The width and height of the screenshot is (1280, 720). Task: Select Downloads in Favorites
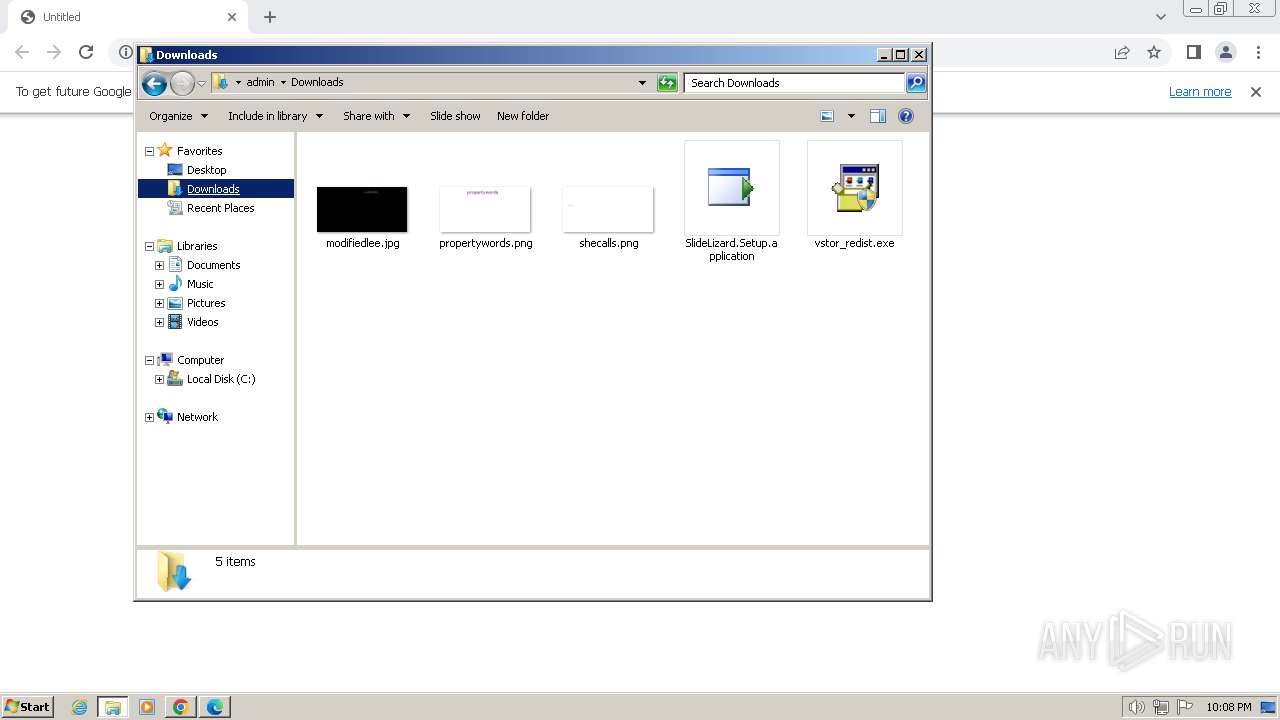[x=213, y=189]
